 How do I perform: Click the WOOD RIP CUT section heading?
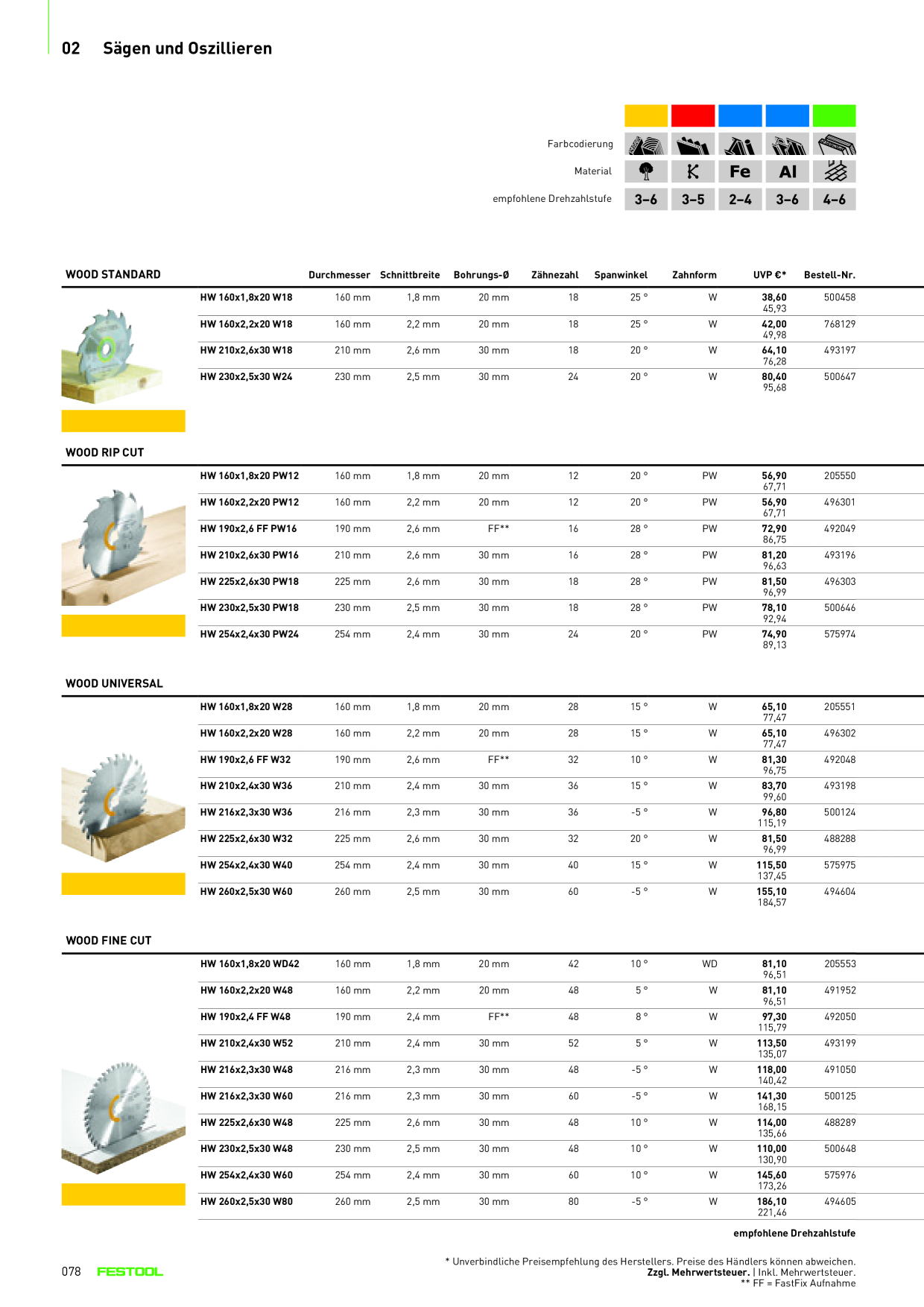point(105,452)
